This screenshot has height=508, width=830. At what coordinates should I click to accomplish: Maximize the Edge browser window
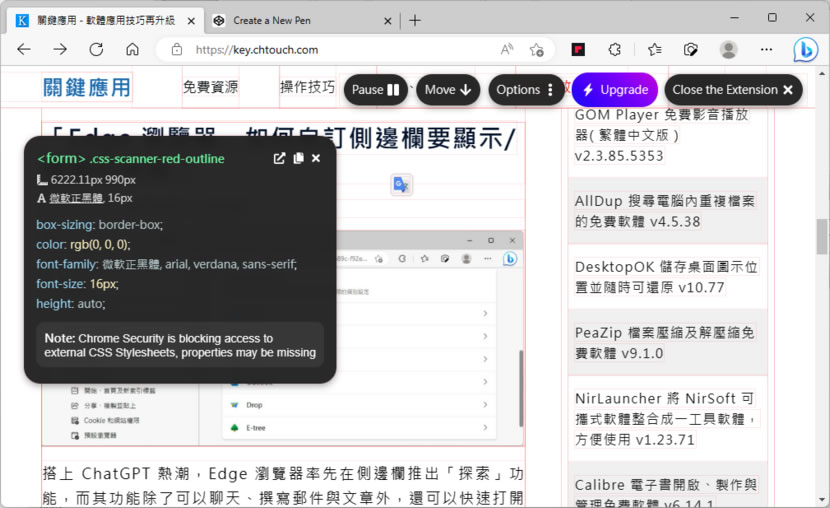point(772,17)
